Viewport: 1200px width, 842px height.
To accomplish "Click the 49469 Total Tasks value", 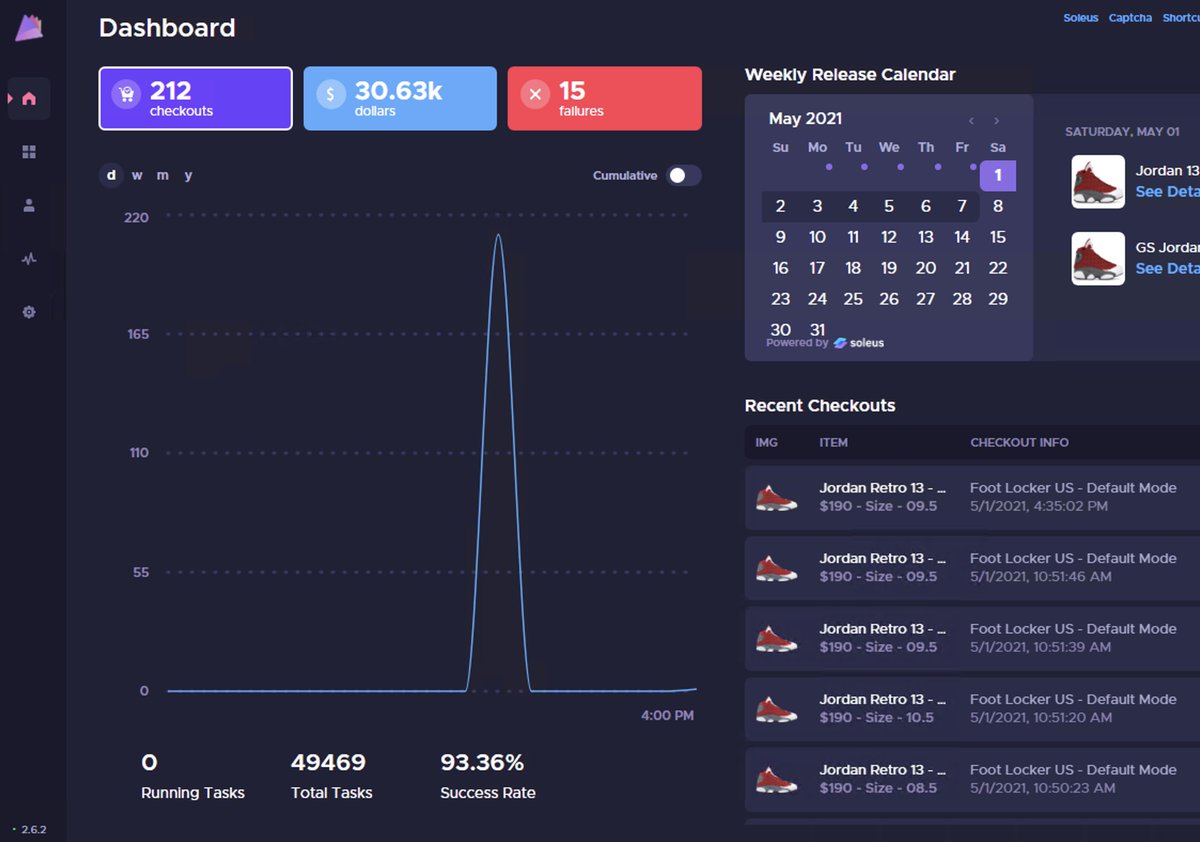I will tap(329, 763).
